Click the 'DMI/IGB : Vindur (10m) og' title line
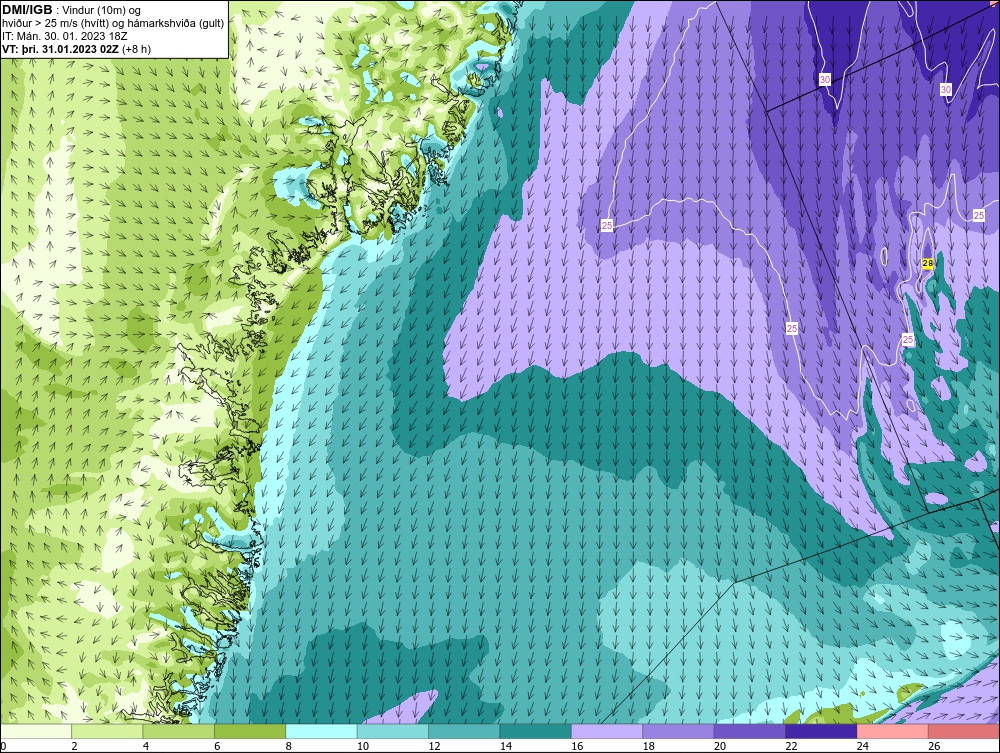The image size is (1000, 753). point(72,10)
